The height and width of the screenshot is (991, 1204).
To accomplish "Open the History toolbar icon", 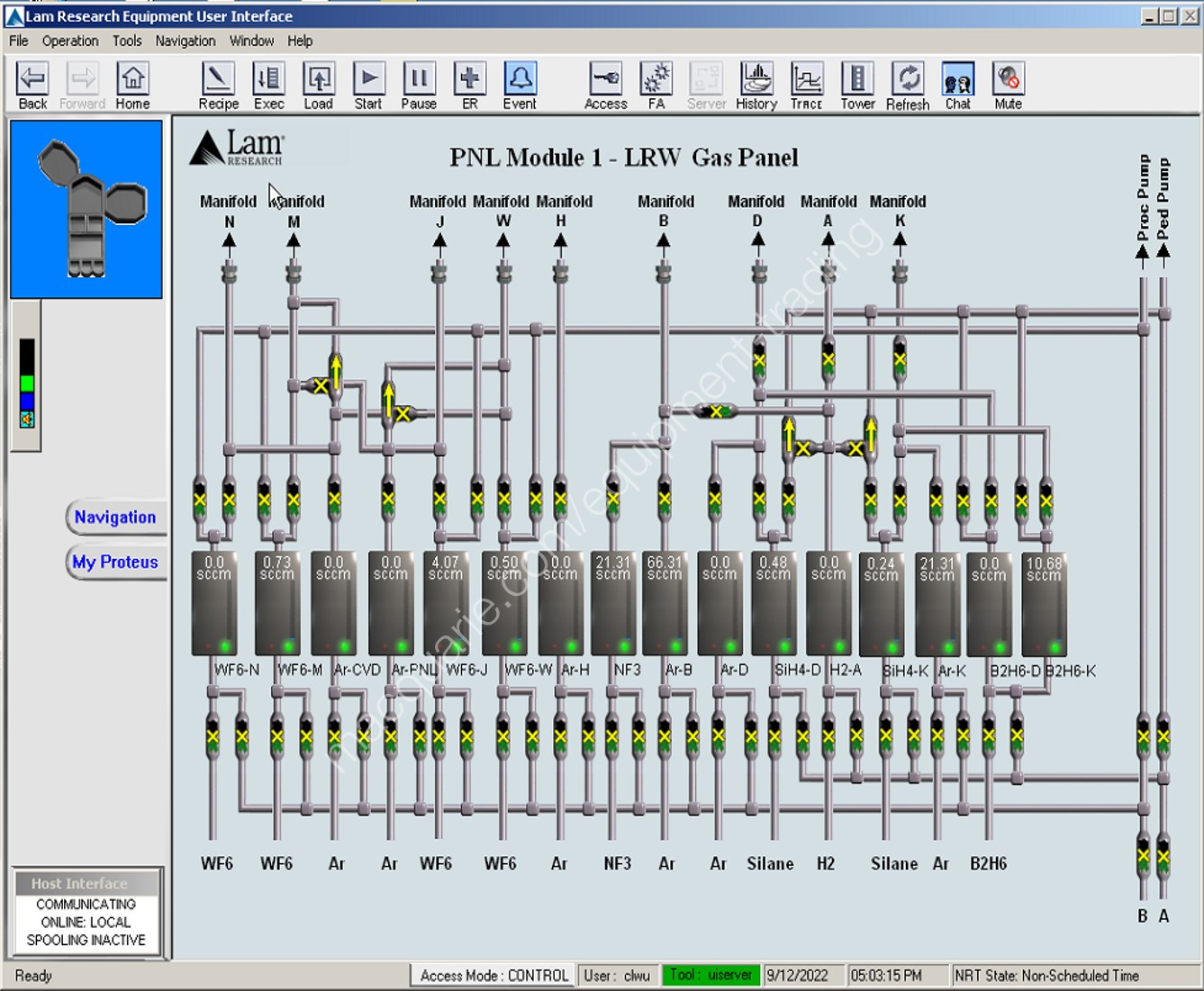I will 756,86.
